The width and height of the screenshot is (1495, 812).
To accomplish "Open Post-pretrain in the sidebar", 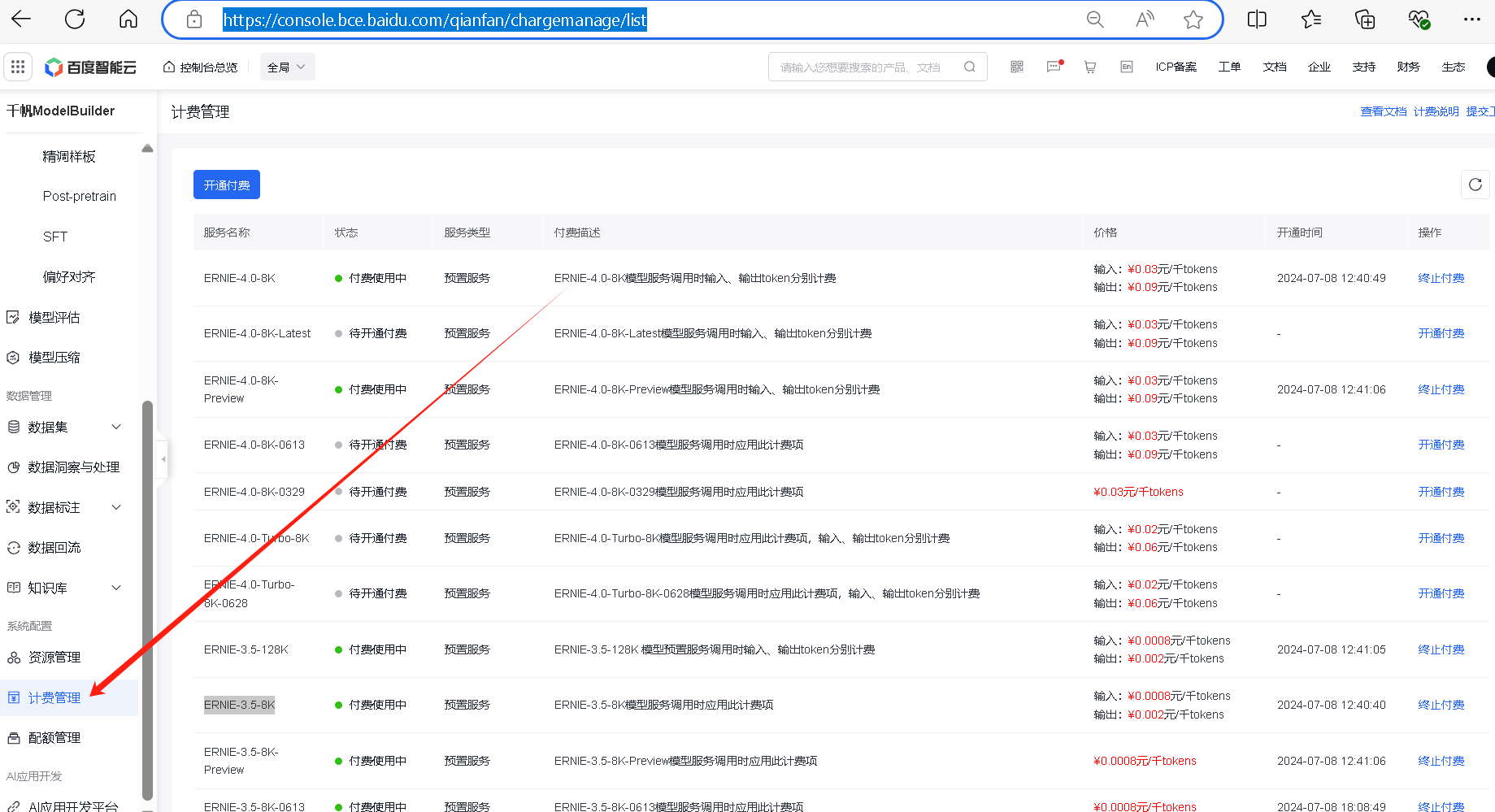I will [x=80, y=196].
